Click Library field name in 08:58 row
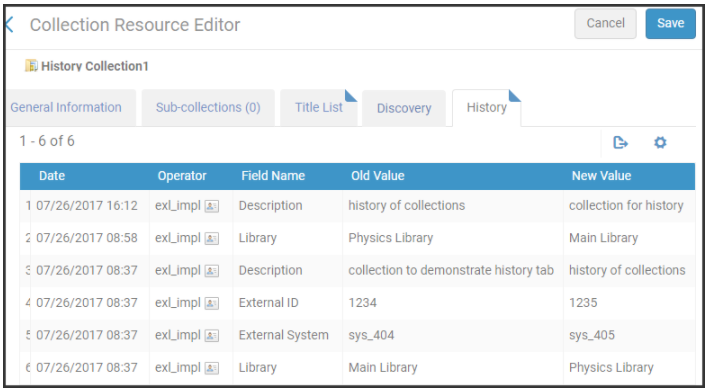The width and height of the screenshot is (715, 390). coord(258,238)
